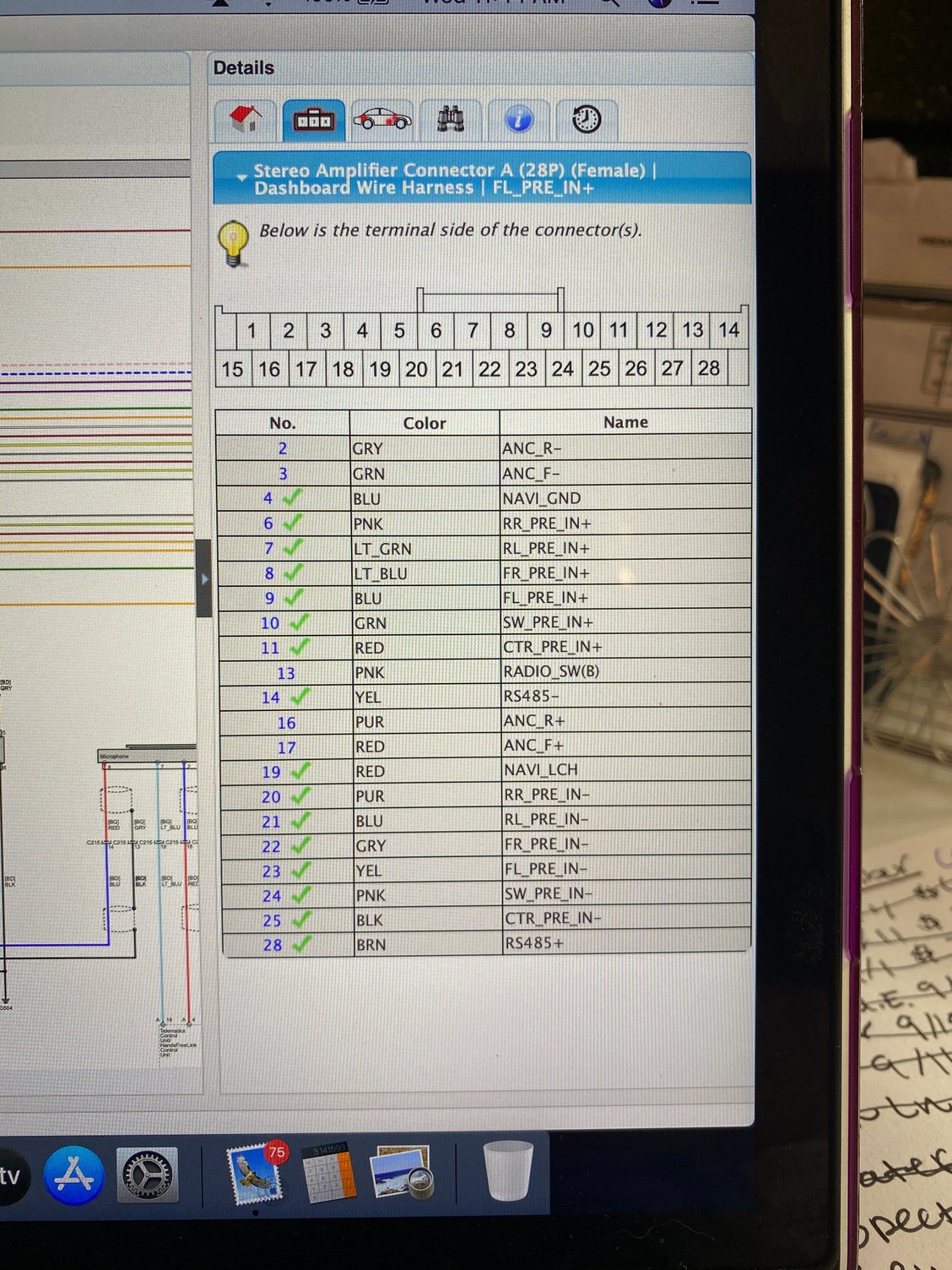Select terminal 20 in connector pin diagram
The image size is (952, 1270).
point(416,369)
